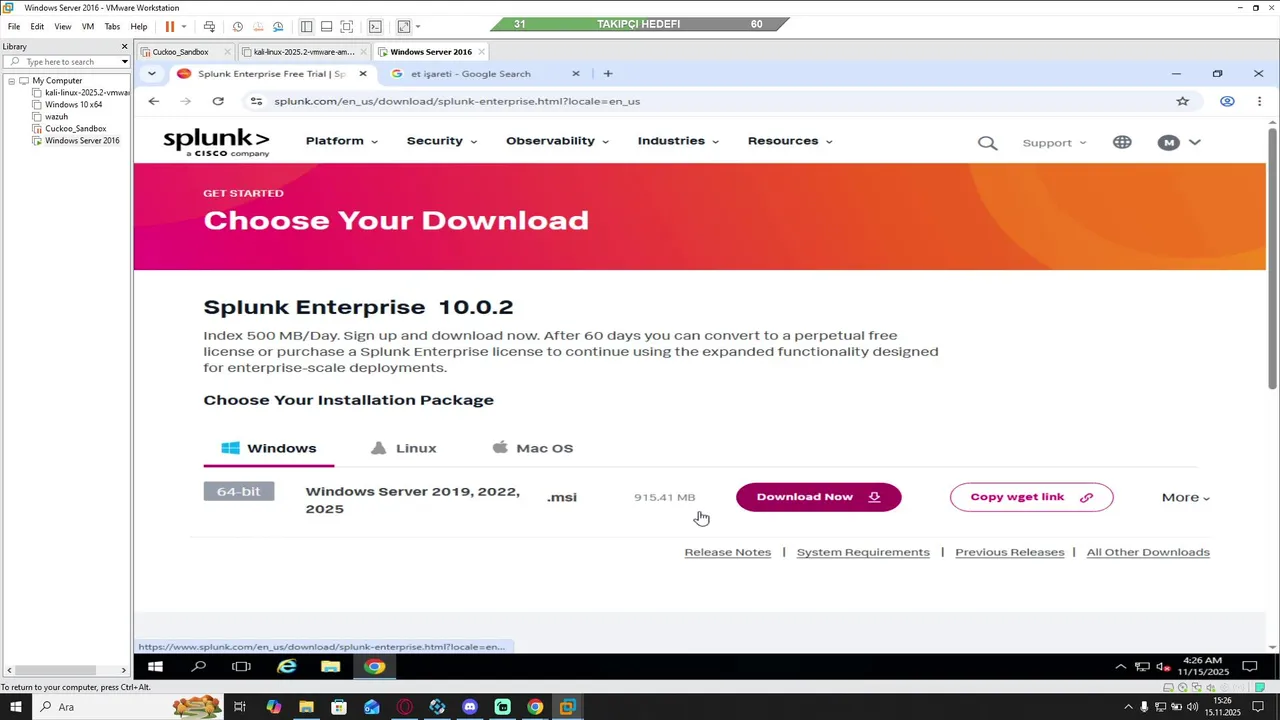The height and width of the screenshot is (720, 1280).
Task: Close the Library panel with its X
Action: coord(125,46)
